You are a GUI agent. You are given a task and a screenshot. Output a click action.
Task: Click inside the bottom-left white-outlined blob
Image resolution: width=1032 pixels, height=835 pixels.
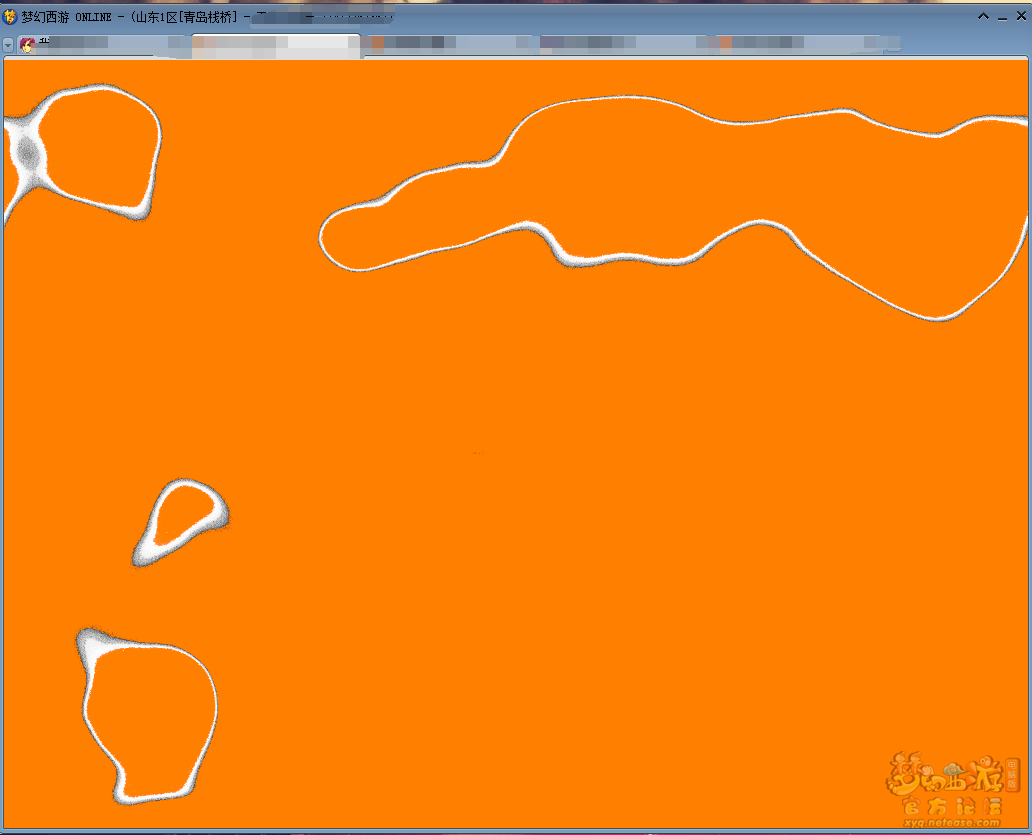pos(152,715)
